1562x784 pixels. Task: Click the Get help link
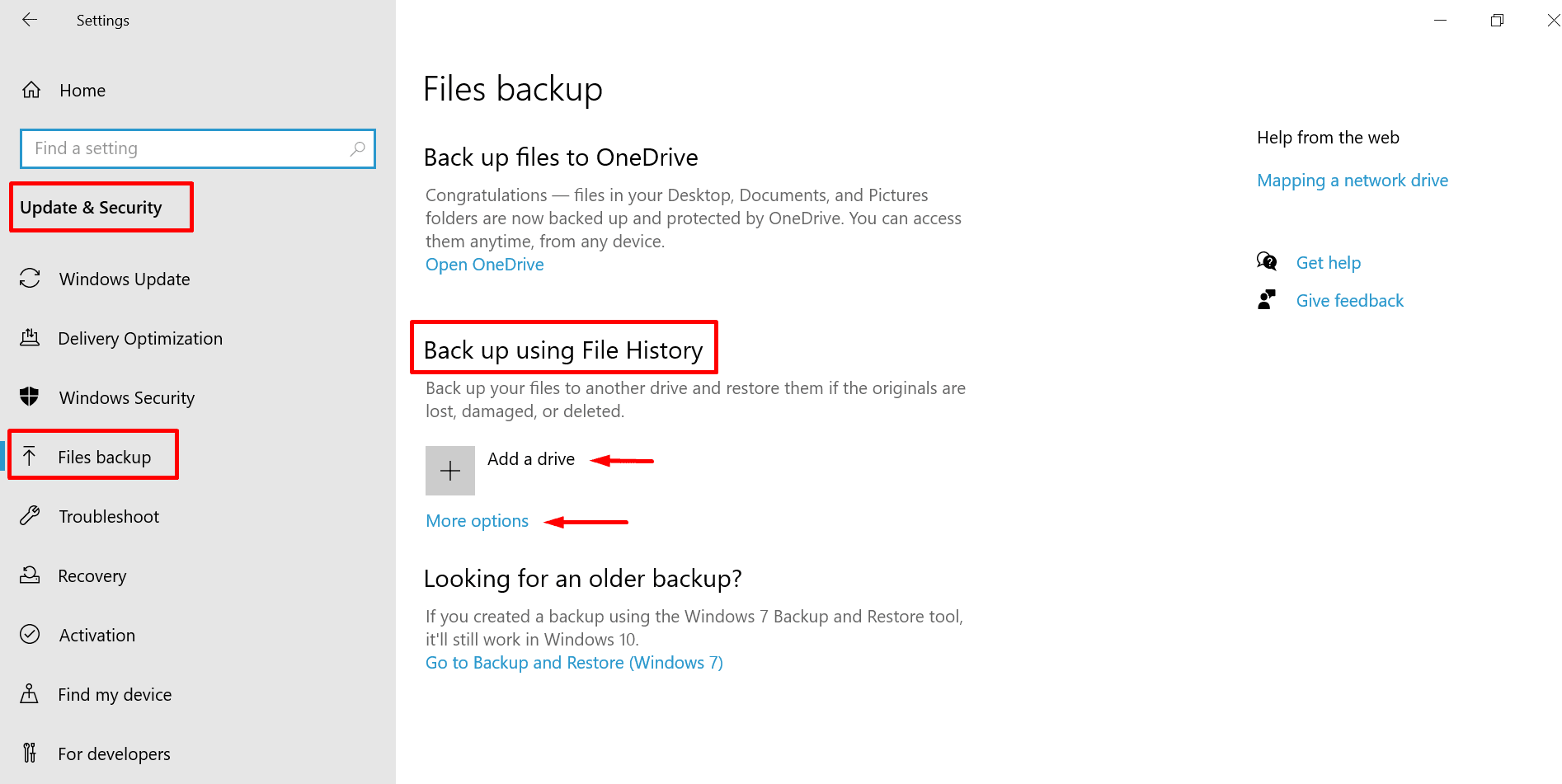[x=1328, y=263]
